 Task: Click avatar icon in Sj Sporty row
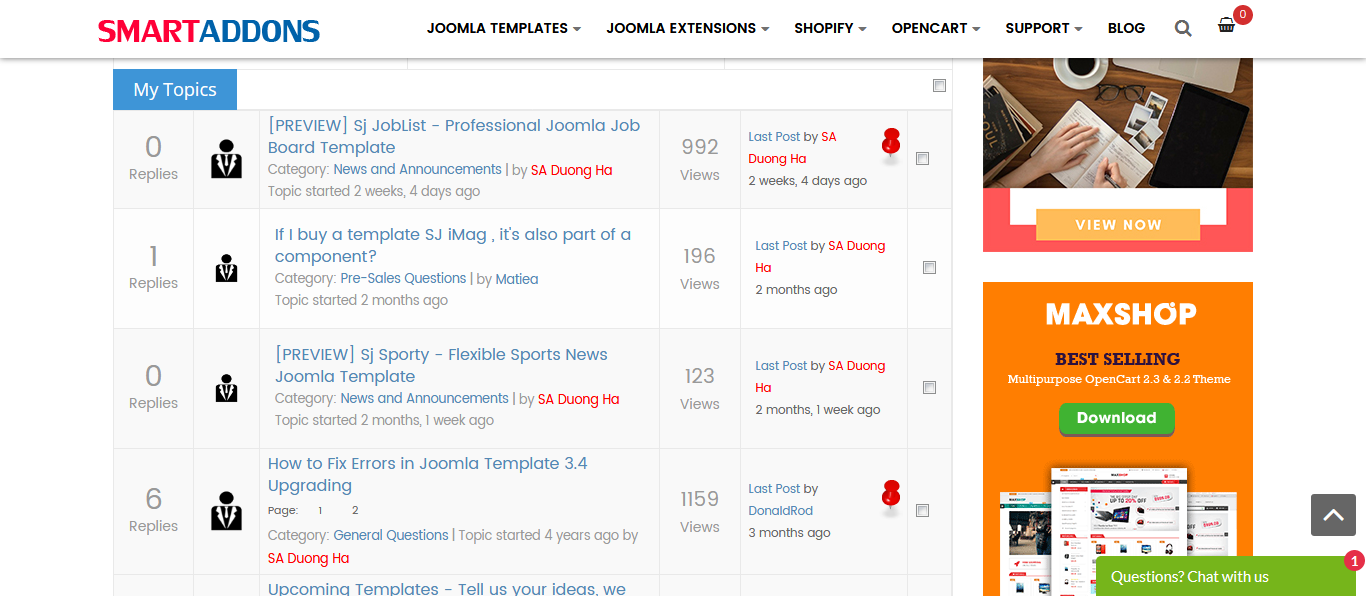(227, 388)
